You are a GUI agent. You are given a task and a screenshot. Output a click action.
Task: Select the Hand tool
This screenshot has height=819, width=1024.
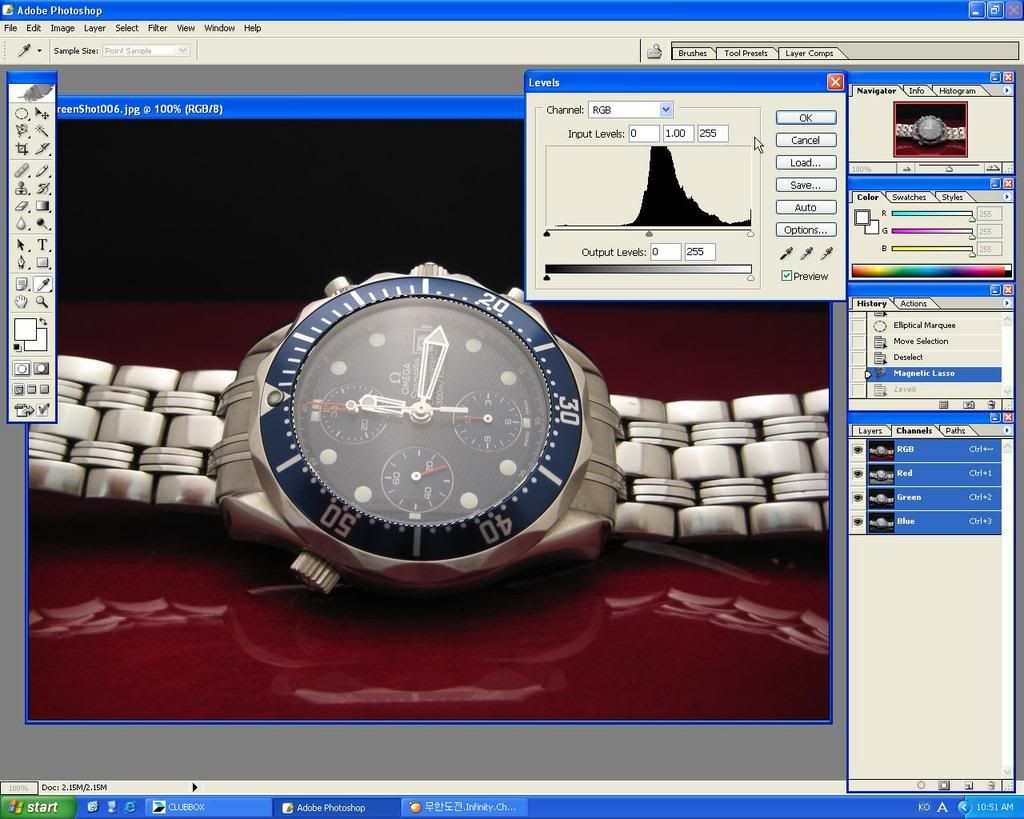[x=22, y=302]
